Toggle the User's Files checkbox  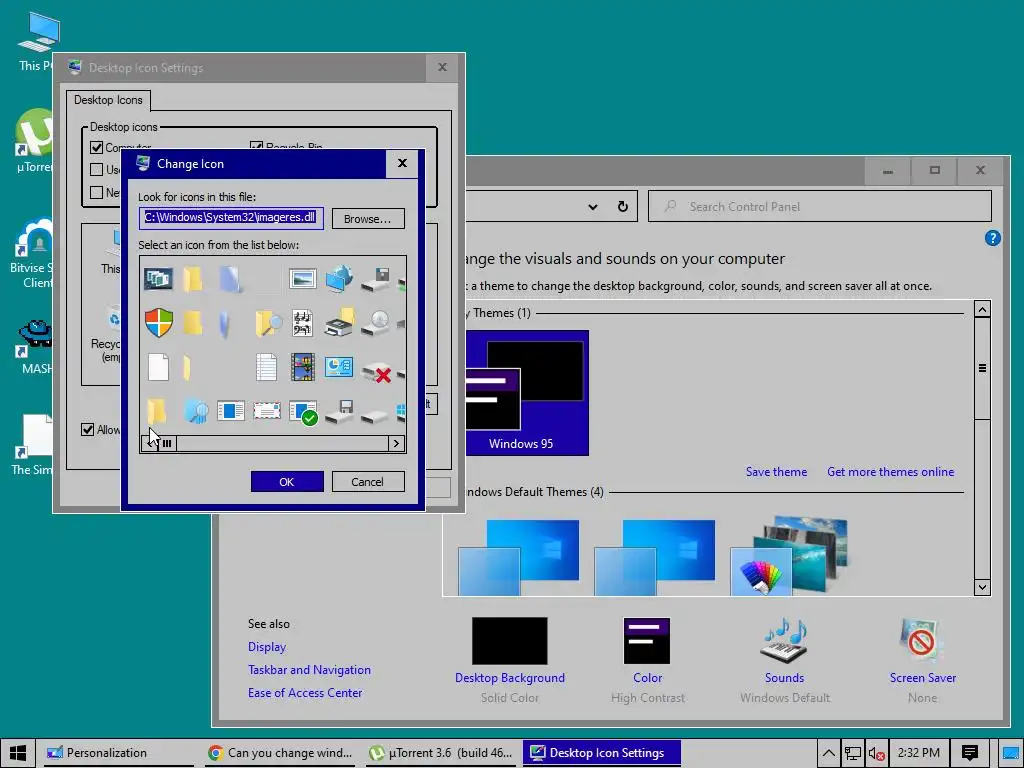97,170
